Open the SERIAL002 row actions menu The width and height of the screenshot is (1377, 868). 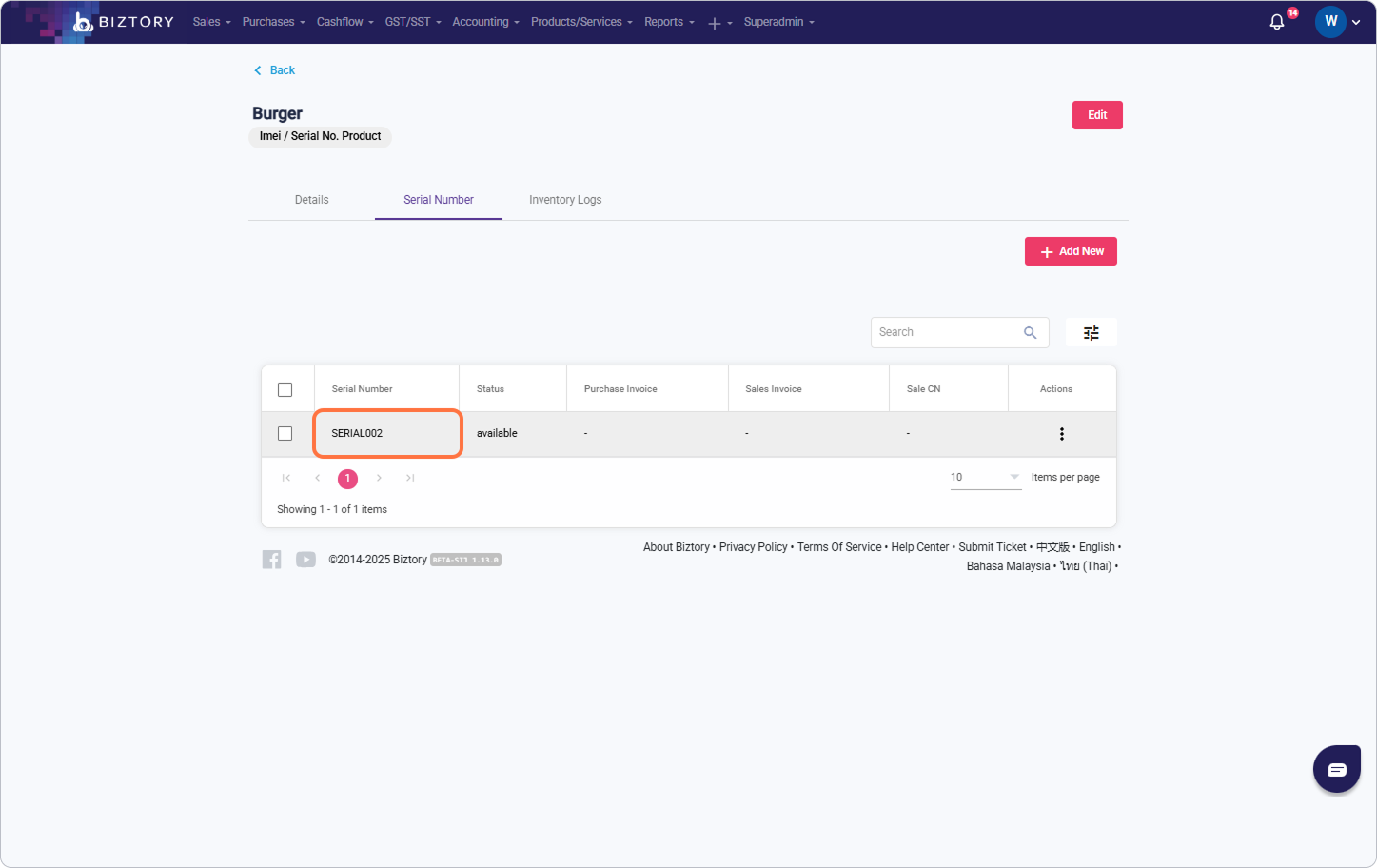[1062, 434]
